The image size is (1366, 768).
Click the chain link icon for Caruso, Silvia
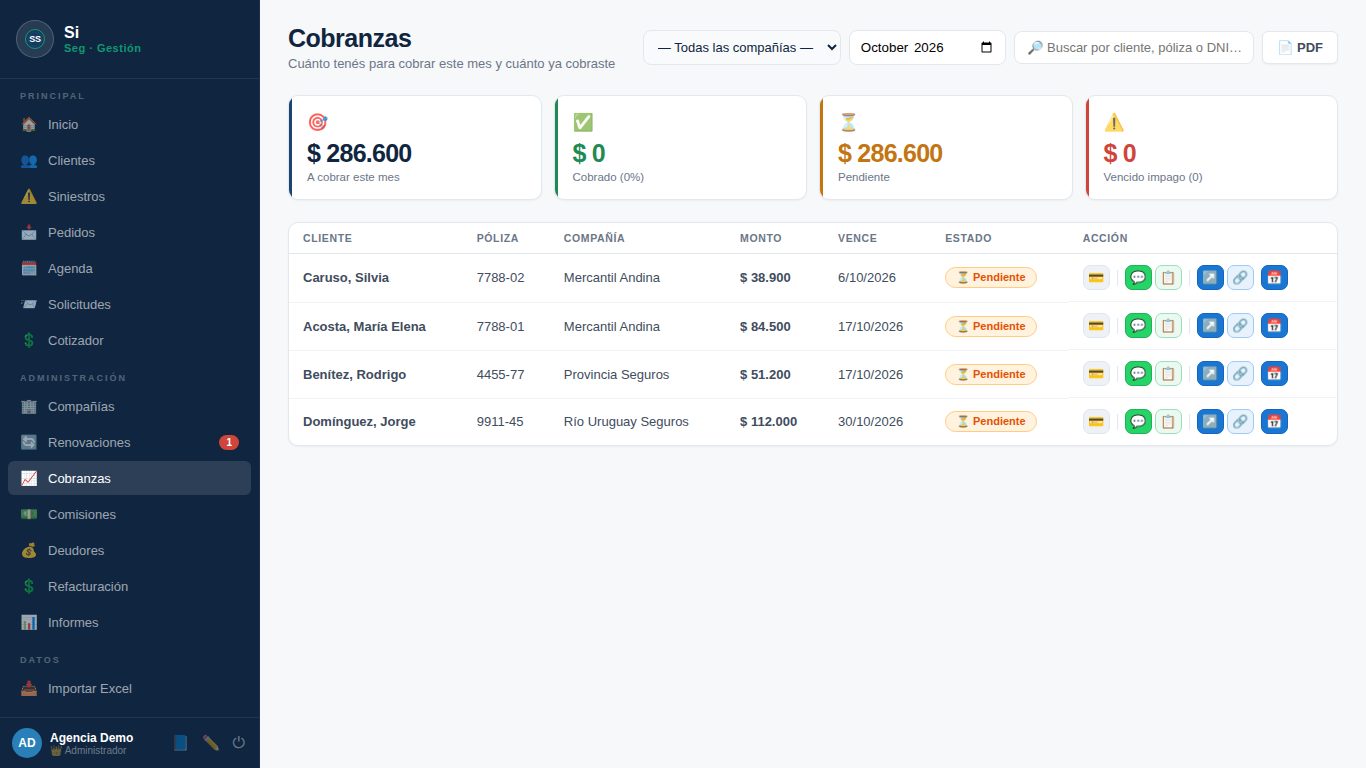1240,277
